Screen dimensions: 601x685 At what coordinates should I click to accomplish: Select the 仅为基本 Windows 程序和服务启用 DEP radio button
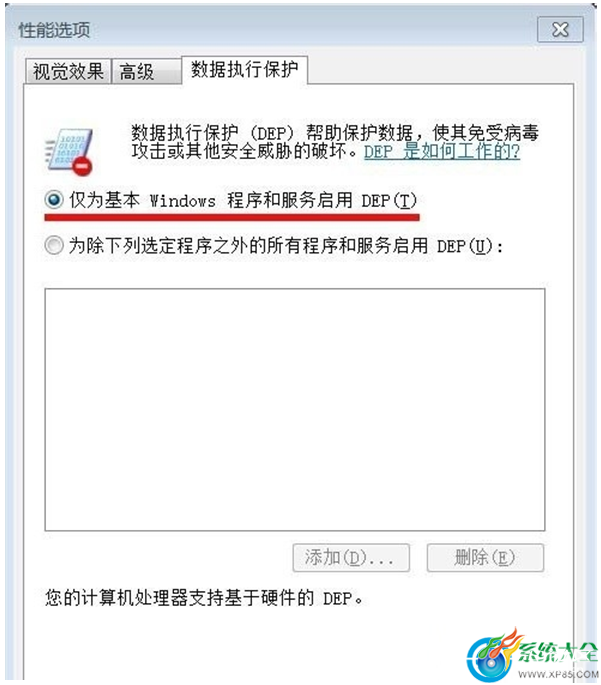coord(54,201)
